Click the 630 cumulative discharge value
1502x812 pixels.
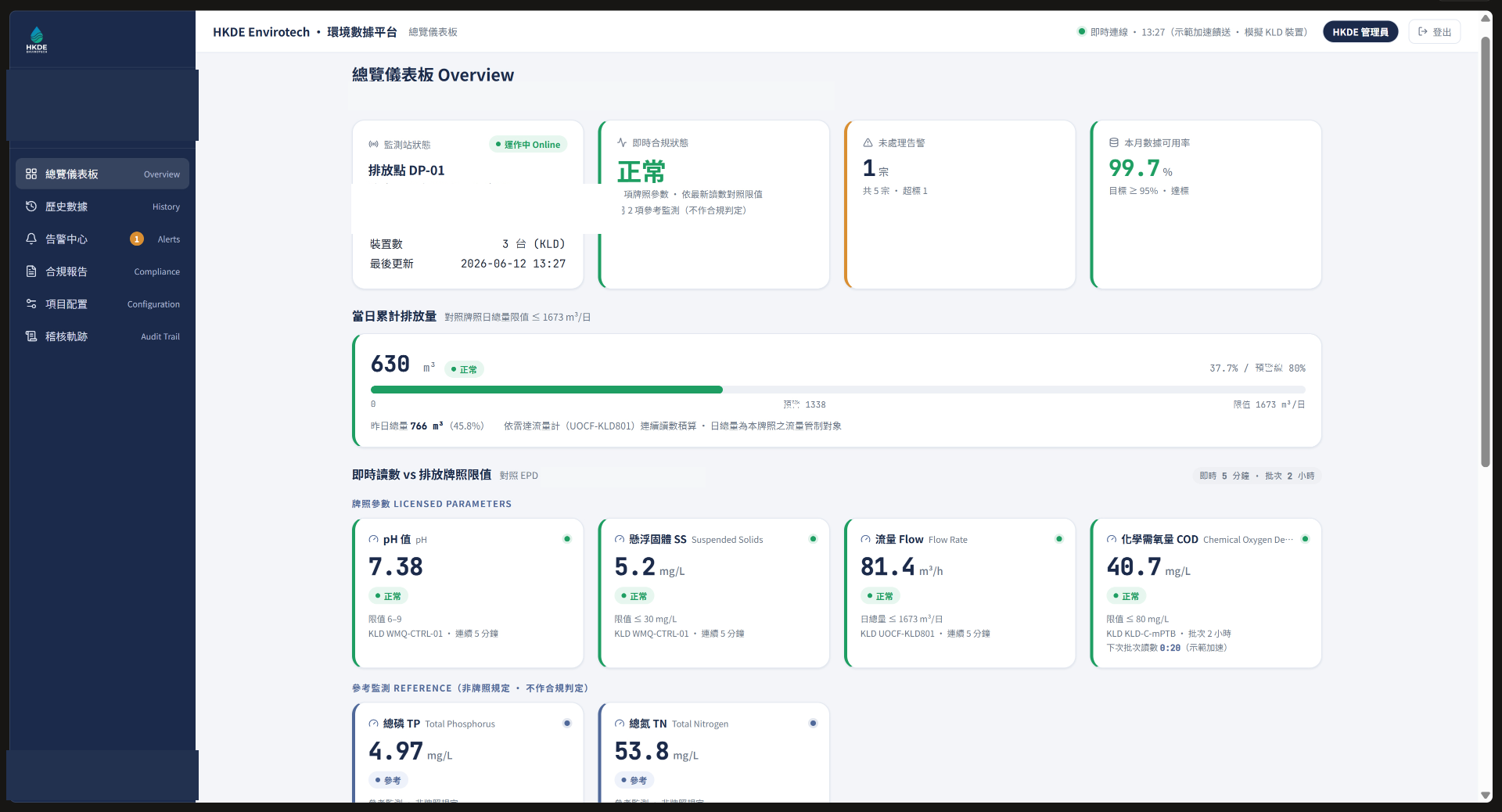[x=390, y=365]
